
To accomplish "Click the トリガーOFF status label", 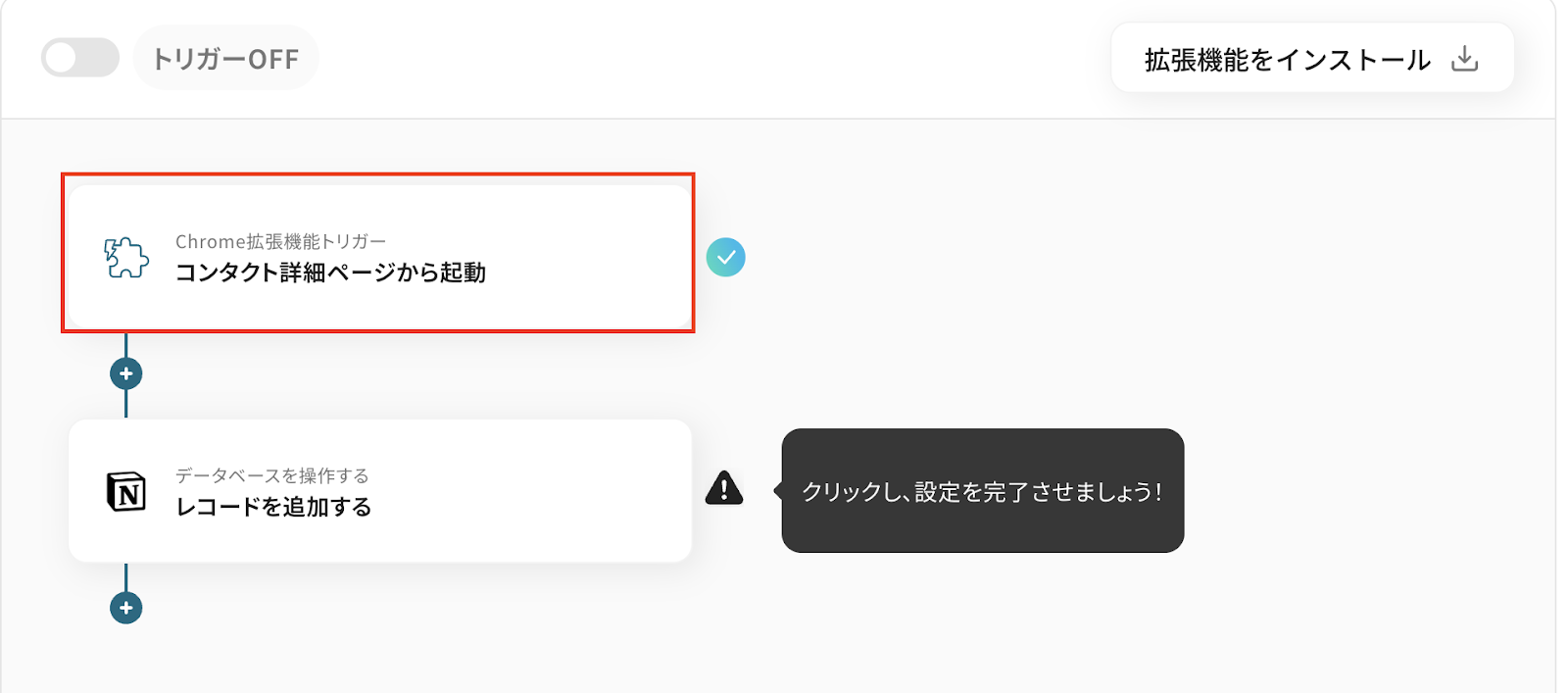I will point(225,59).
